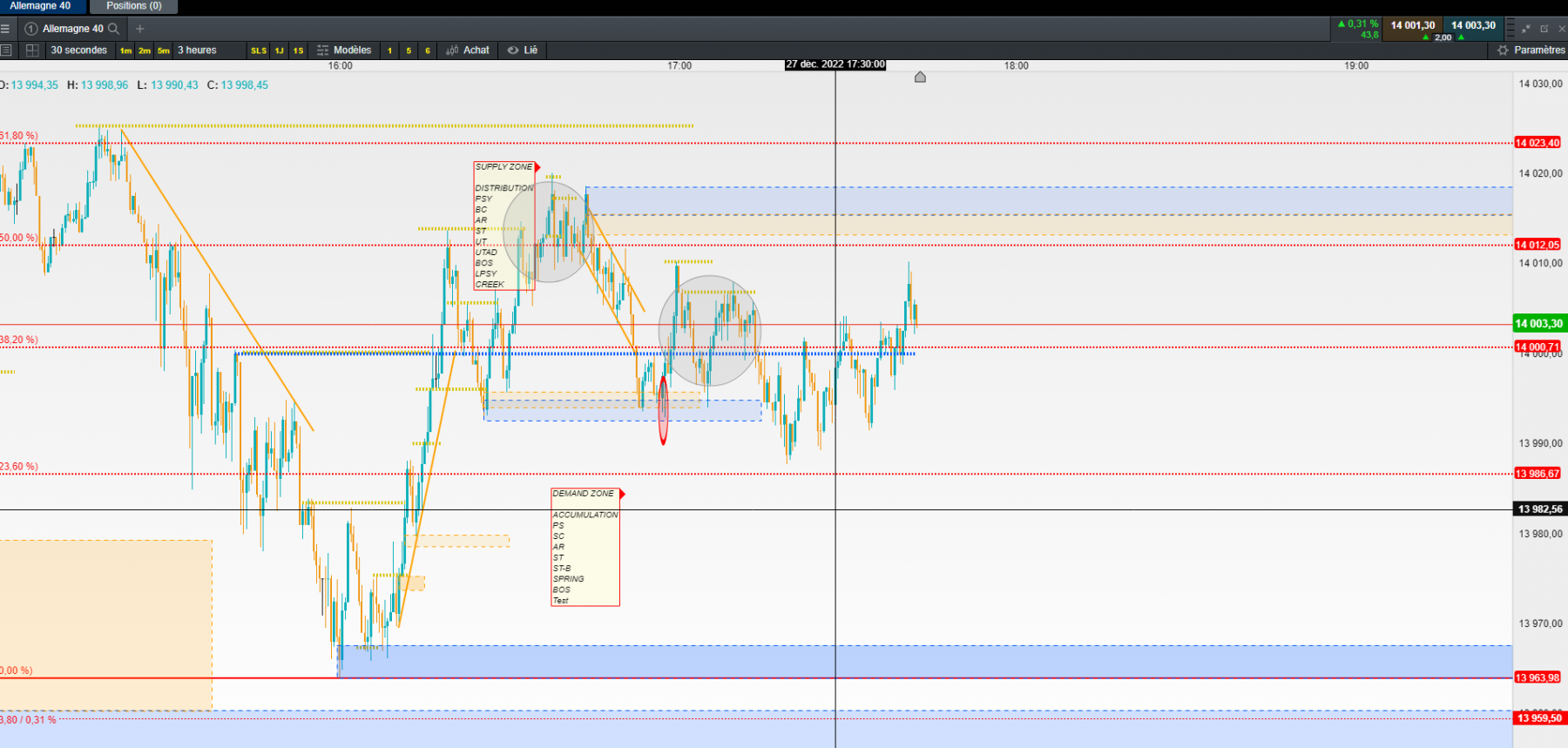
Task: Expand the 30 secondes timeframe selector
Action: 78,51
